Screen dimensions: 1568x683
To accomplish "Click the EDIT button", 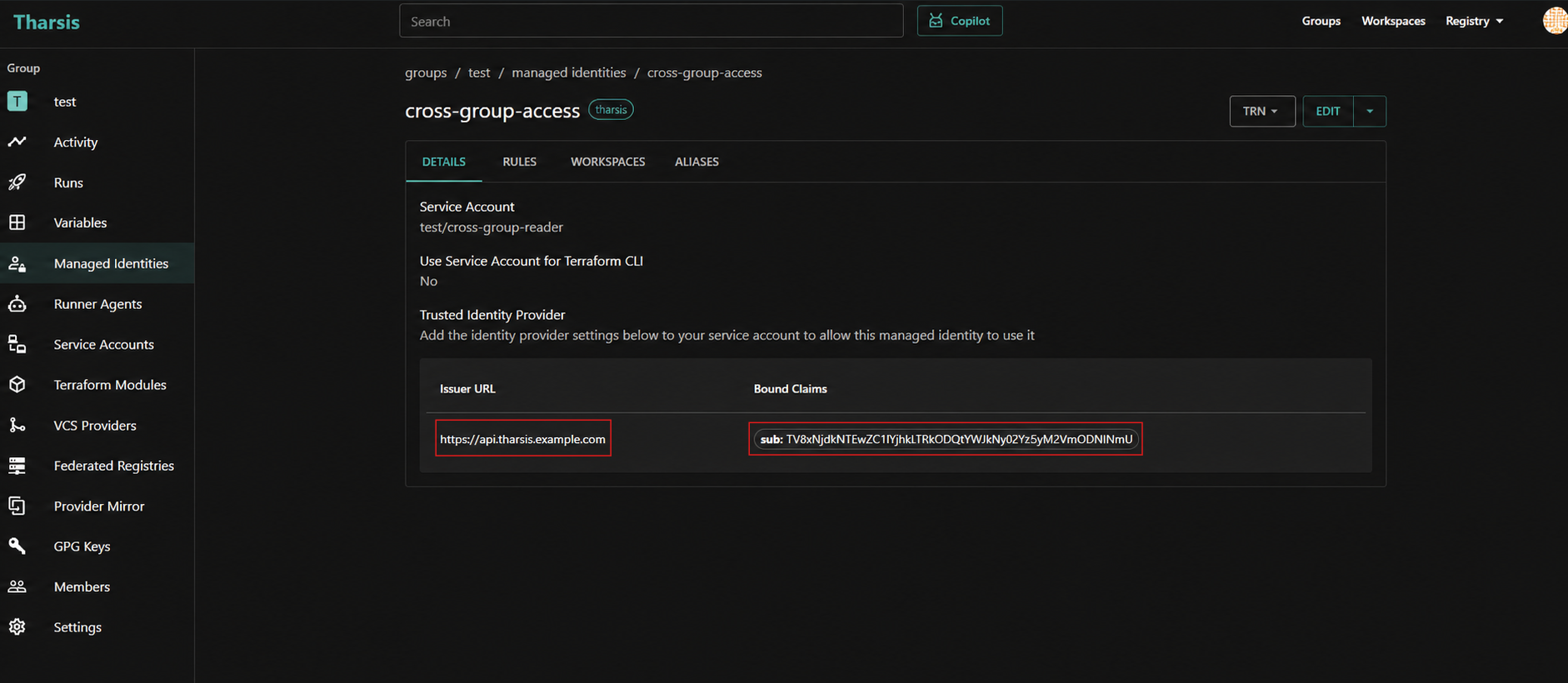I will (1328, 111).
